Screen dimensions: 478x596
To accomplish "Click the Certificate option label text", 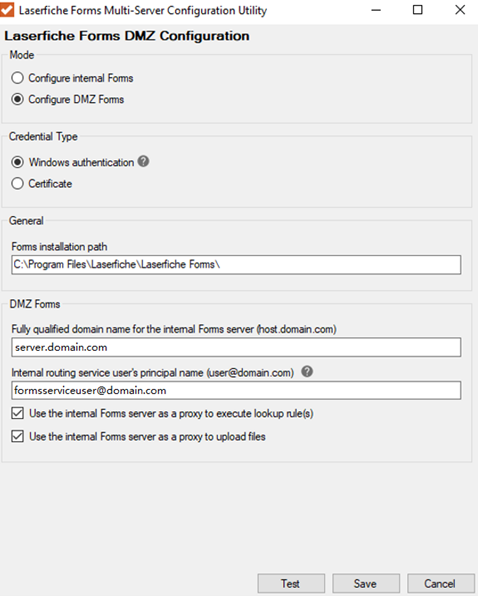I will coord(50,184).
